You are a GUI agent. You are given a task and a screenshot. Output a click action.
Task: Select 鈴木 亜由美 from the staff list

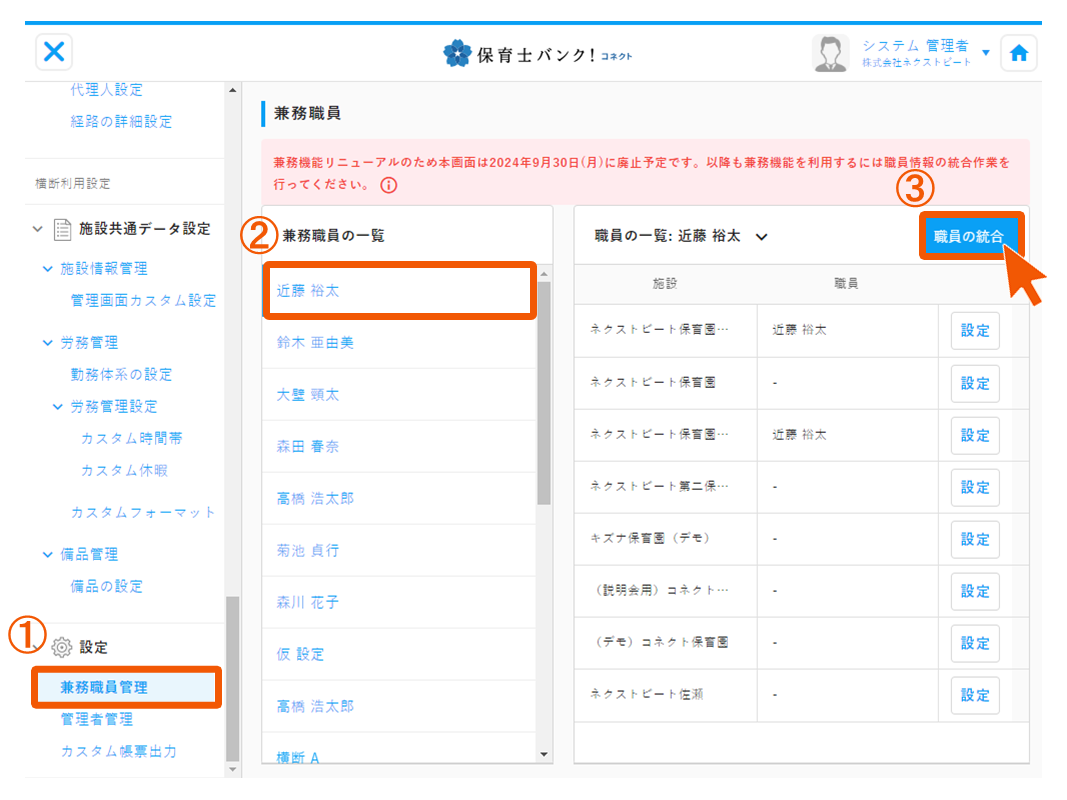pos(315,343)
